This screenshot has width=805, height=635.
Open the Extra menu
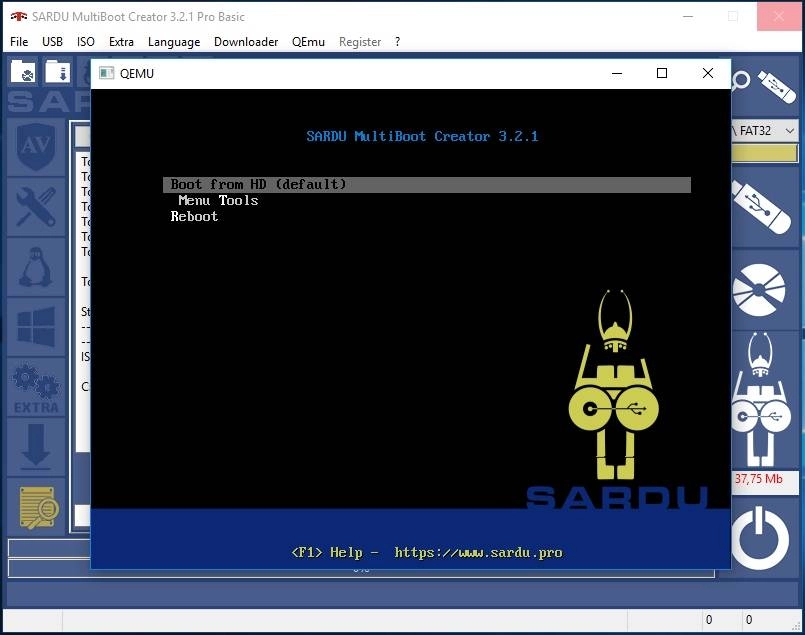[121, 42]
